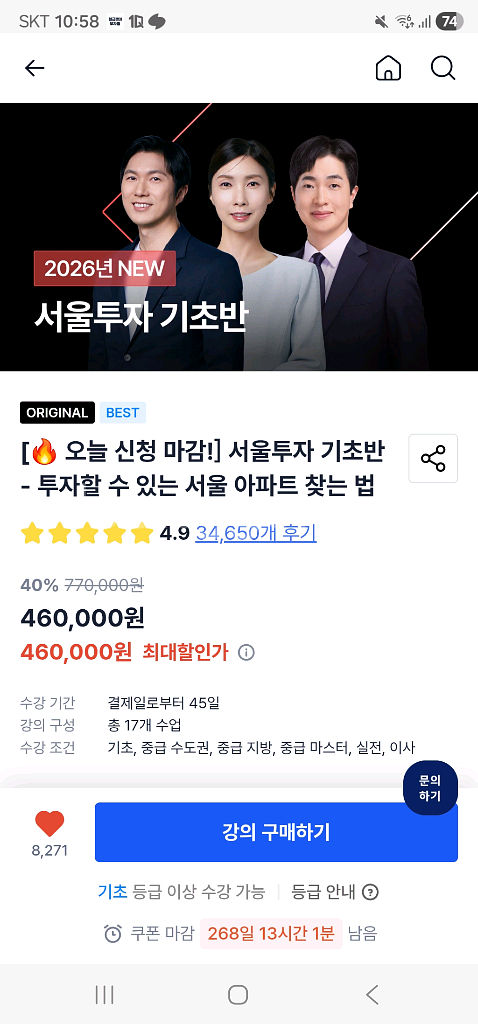Tap the ORIGINAL badge
Image resolution: width=478 pixels, height=1024 pixels.
[x=57, y=413]
